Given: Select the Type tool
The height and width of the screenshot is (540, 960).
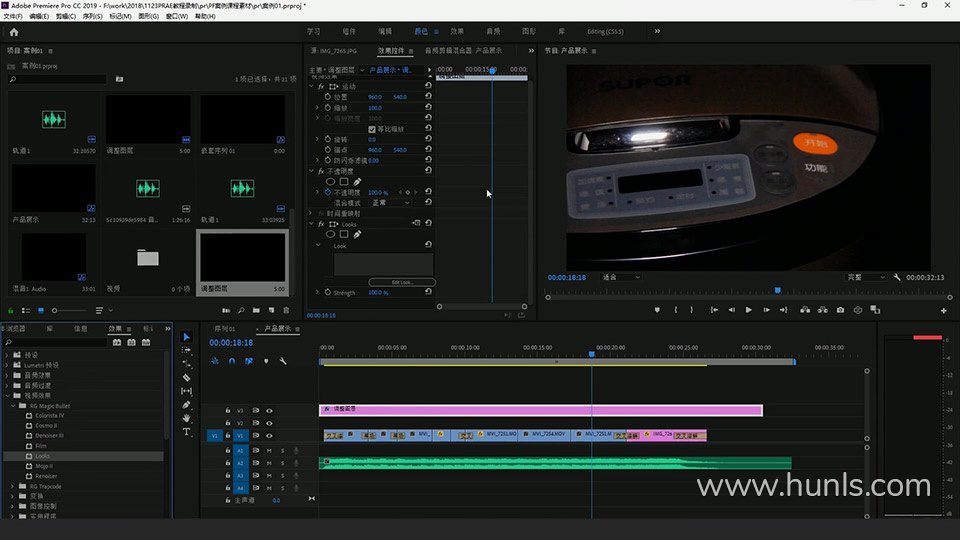Looking at the screenshot, I should tap(186, 432).
